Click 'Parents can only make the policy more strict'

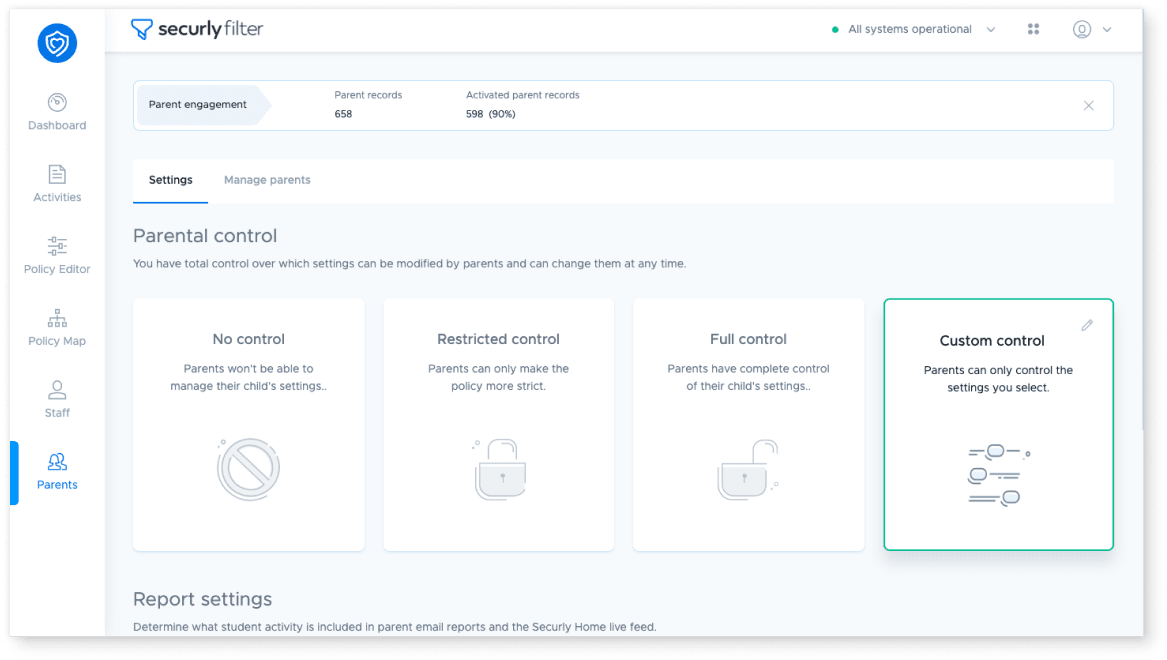(x=499, y=377)
